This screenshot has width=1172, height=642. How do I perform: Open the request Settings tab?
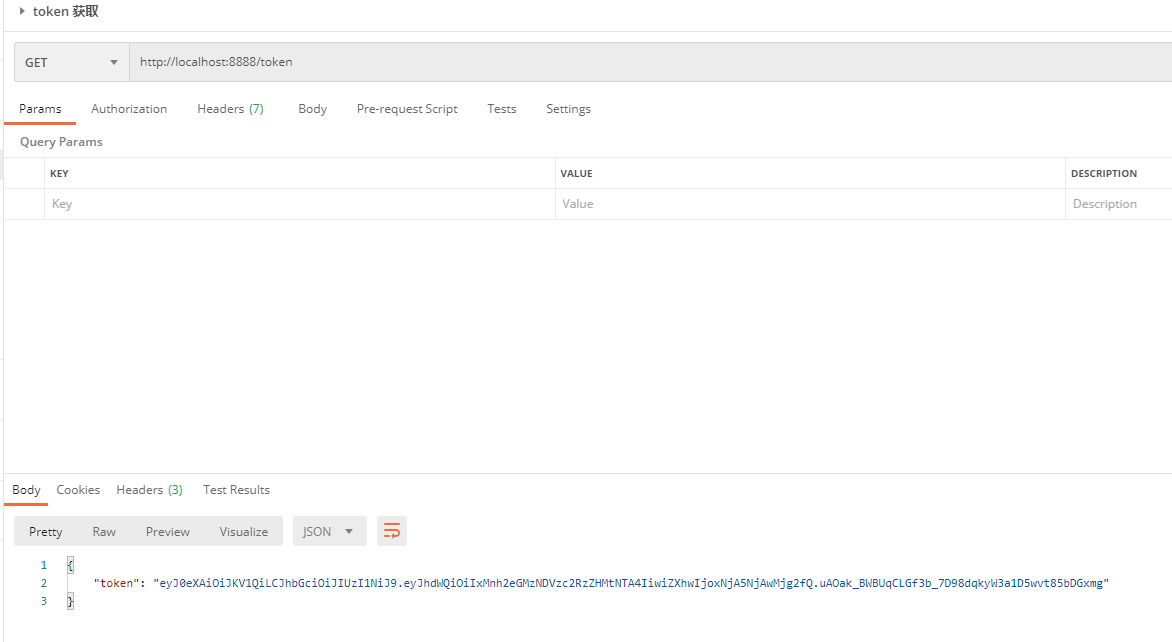point(568,109)
